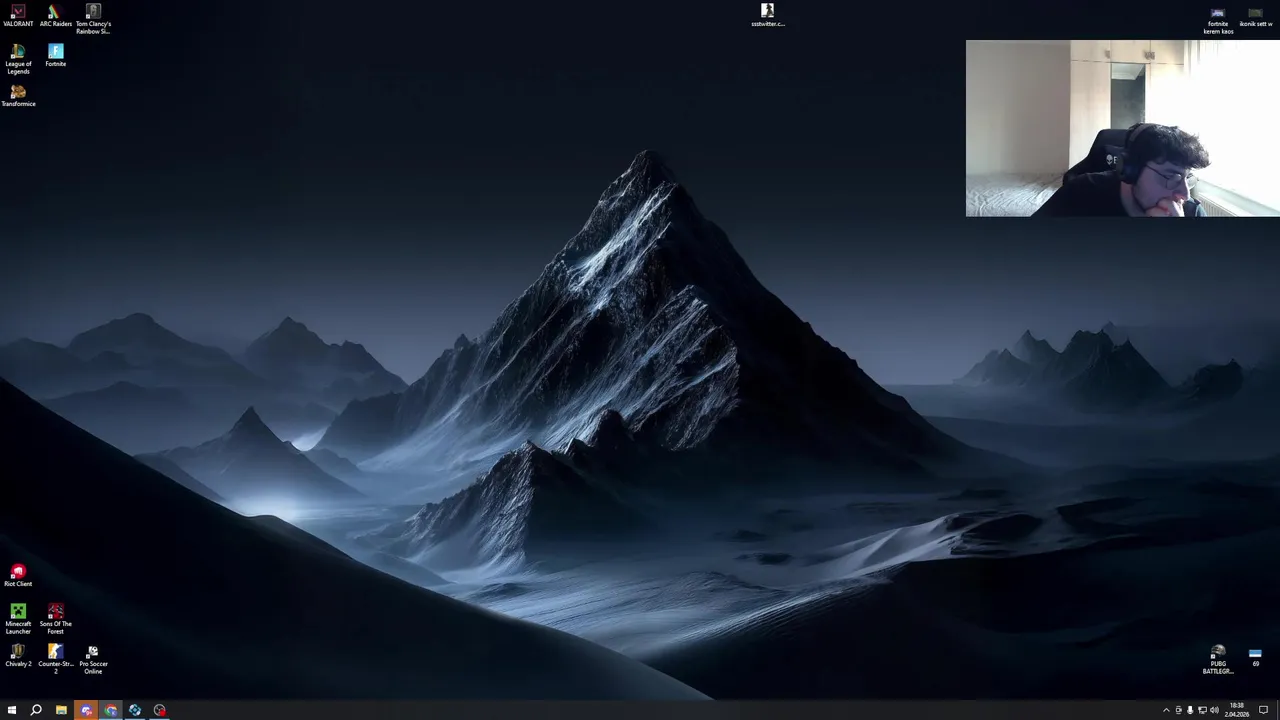This screenshot has width=1280, height=720.
Task: Select Tom Clancy's Rainbow Six shortcut
Action: click(93, 19)
